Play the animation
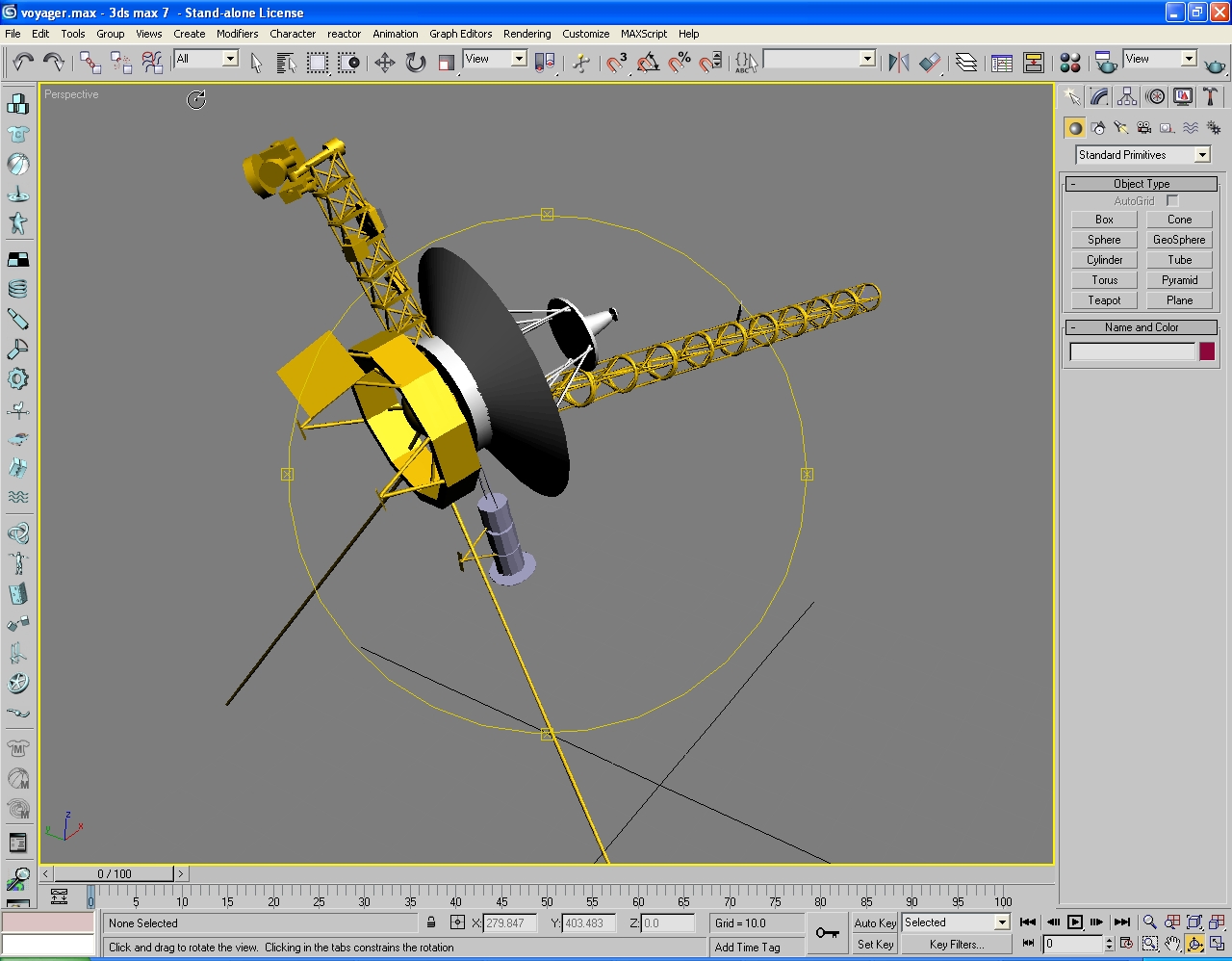Viewport: 1232px width, 961px height. pos(1075,922)
